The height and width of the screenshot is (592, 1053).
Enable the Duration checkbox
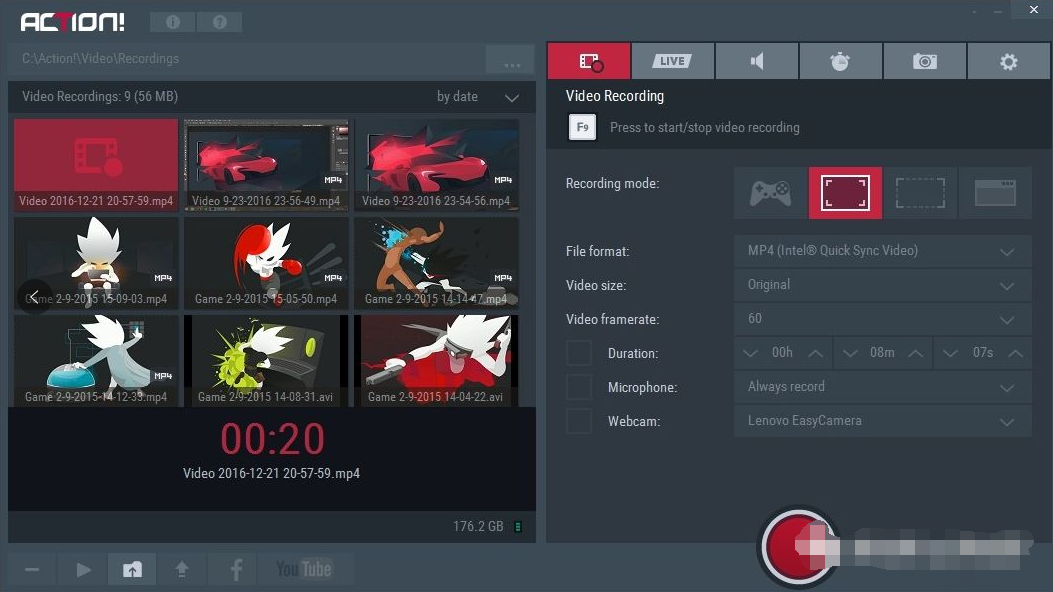pos(579,353)
